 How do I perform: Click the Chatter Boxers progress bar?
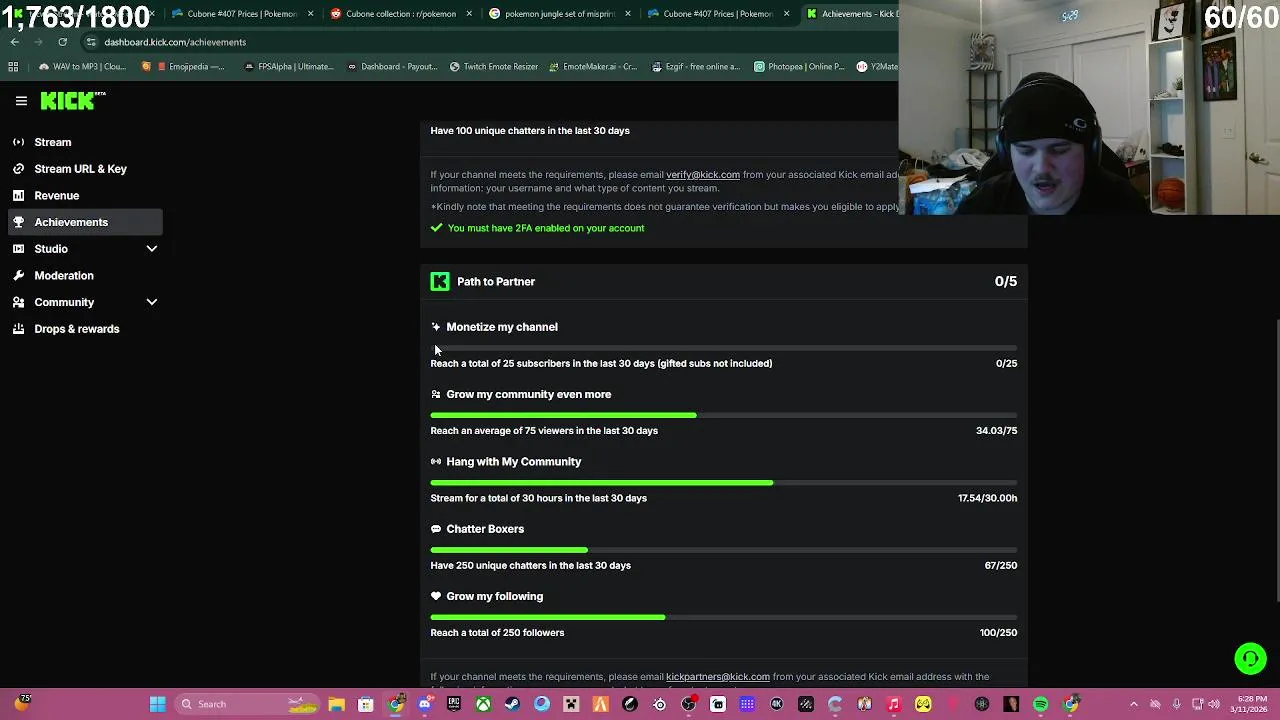tap(724, 550)
